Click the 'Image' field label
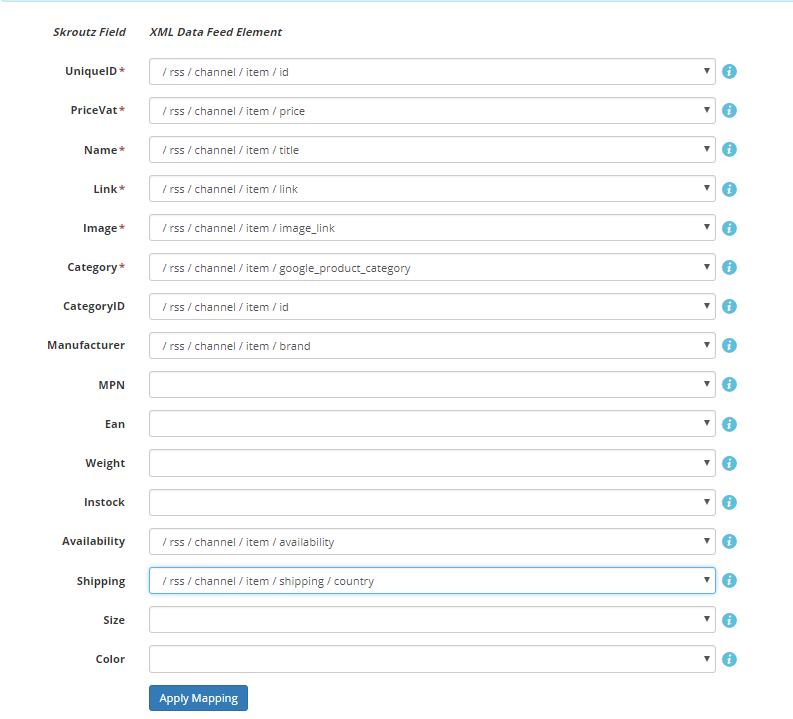Viewport: 793px width, 719px height. pos(100,228)
